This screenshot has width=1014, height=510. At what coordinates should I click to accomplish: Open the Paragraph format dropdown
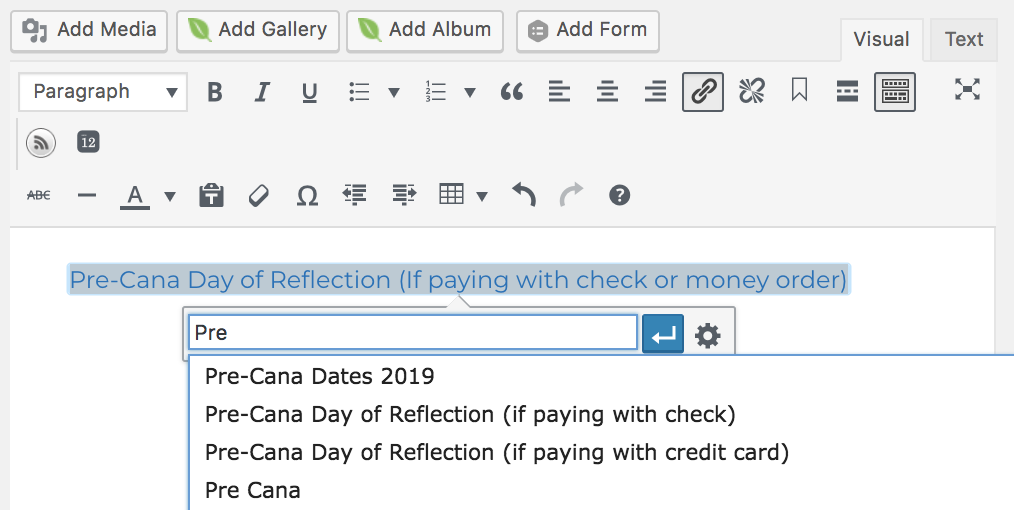pos(102,92)
